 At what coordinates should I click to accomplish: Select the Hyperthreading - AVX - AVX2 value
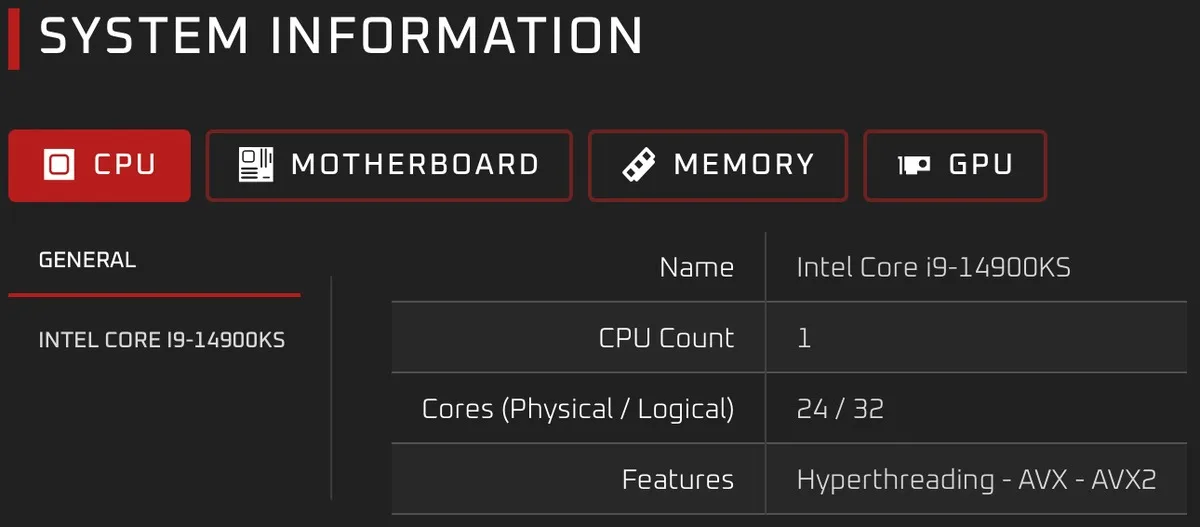click(x=976, y=480)
